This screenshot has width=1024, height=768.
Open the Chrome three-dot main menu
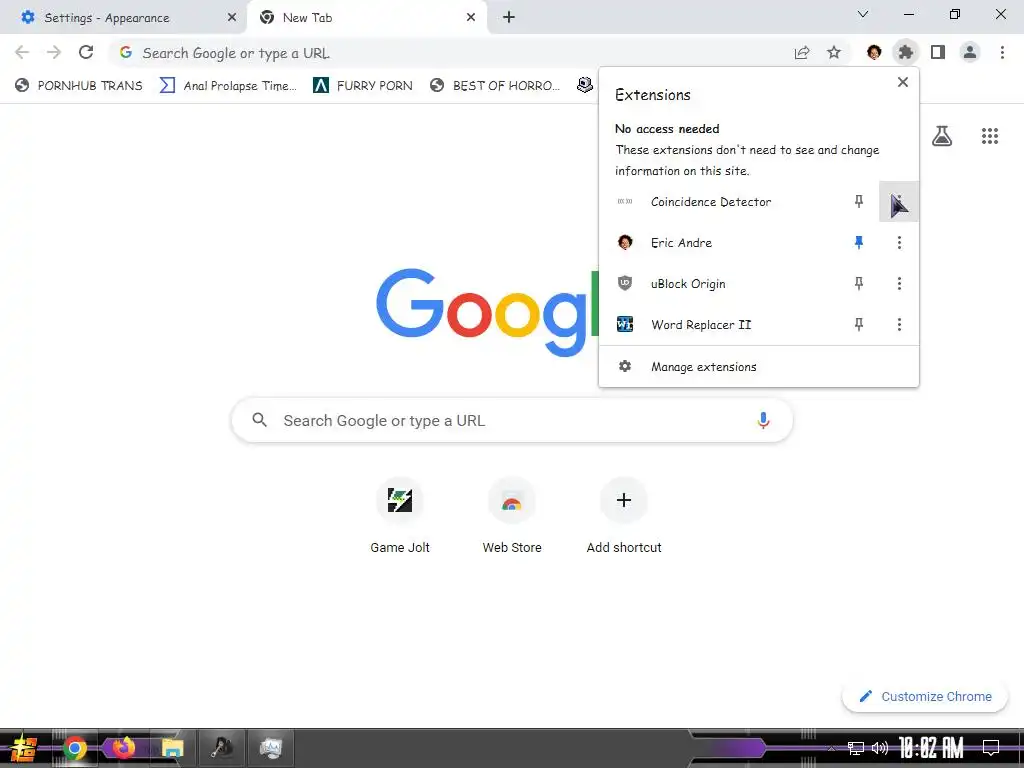click(1002, 52)
